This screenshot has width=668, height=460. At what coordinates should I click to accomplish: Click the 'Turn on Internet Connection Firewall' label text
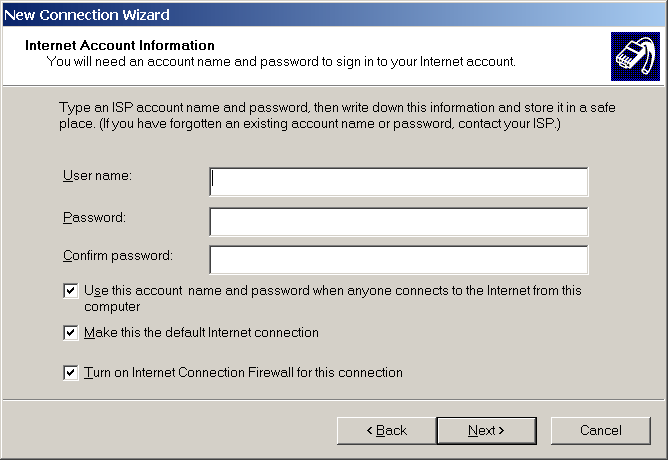point(243,373)
